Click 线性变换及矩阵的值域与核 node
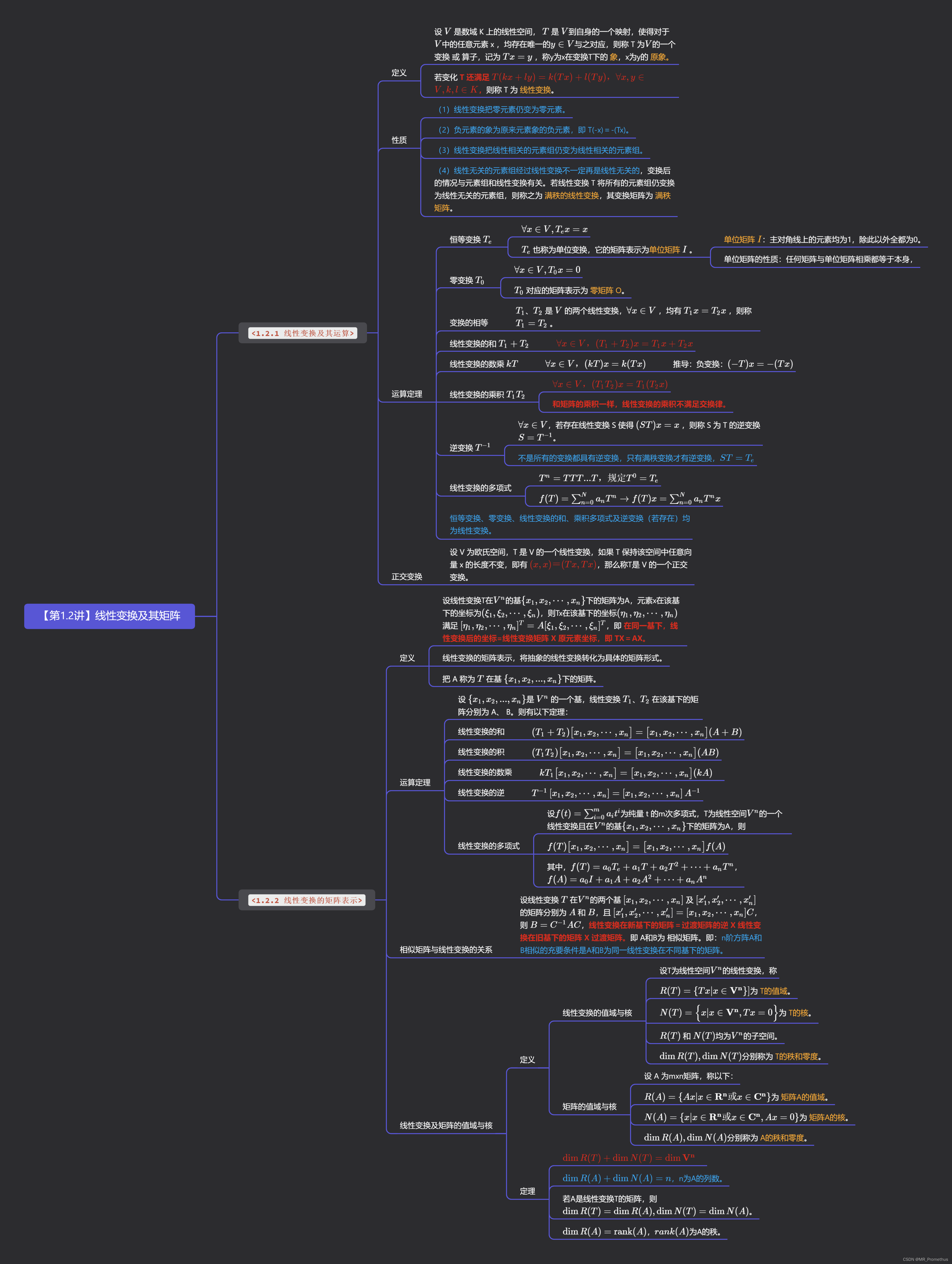 click(446, 1126)
